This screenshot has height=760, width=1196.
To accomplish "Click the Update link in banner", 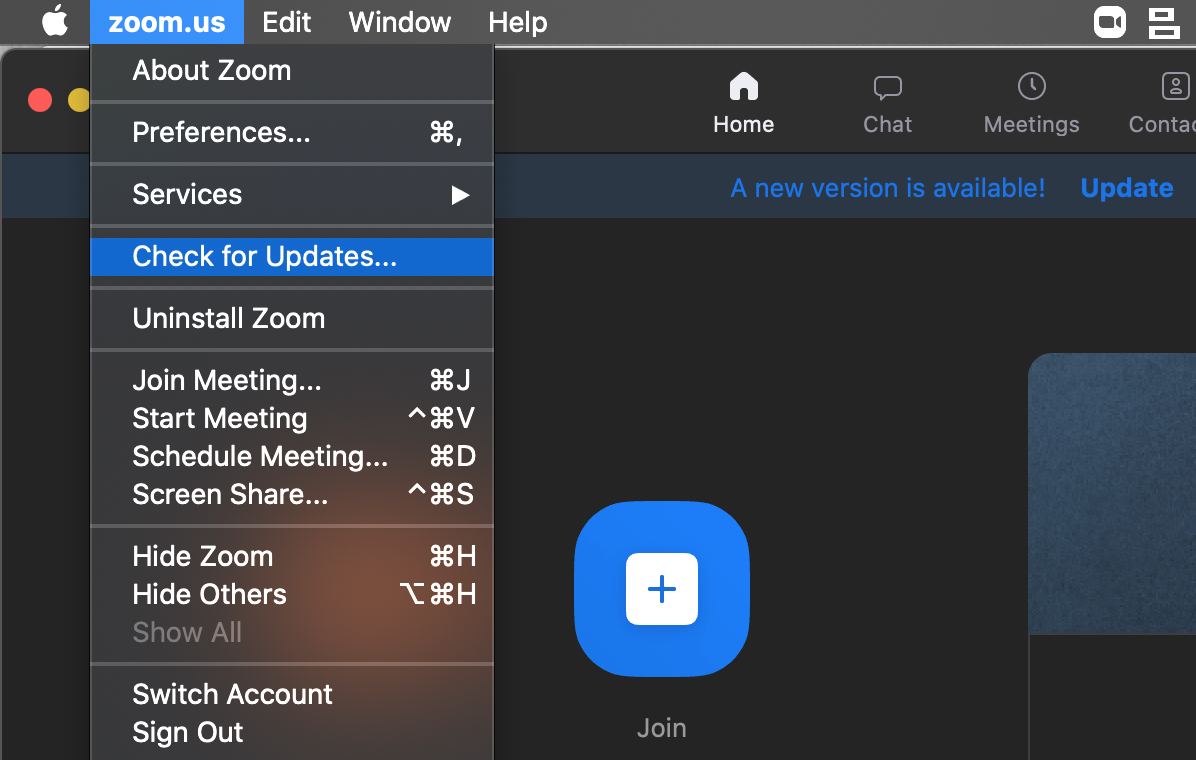I will tap(1127, 188).
